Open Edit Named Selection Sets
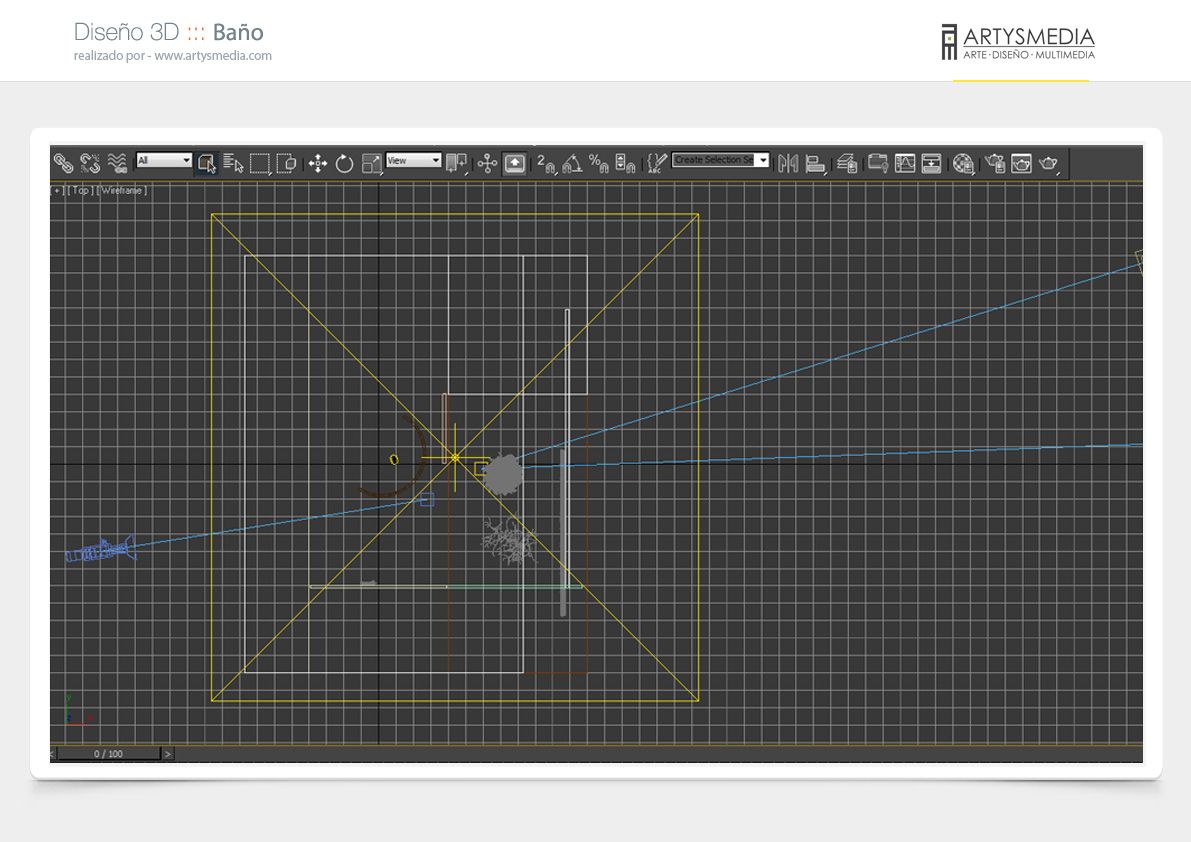Viewport: 1191px width, 842px height. 657,163
